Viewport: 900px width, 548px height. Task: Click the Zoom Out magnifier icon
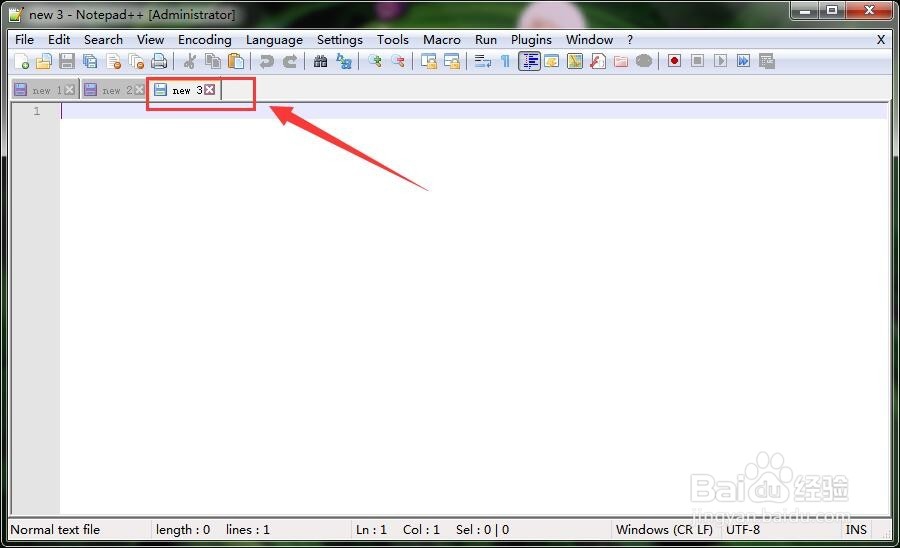398,61
